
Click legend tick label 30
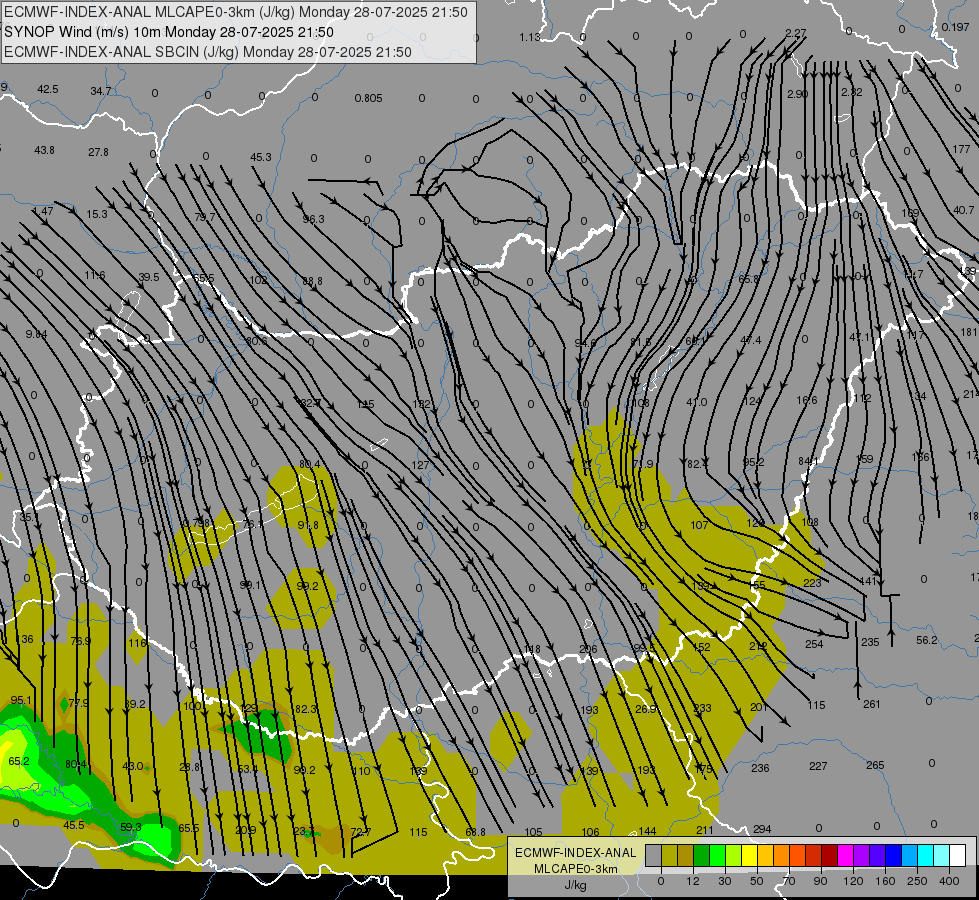724,881
